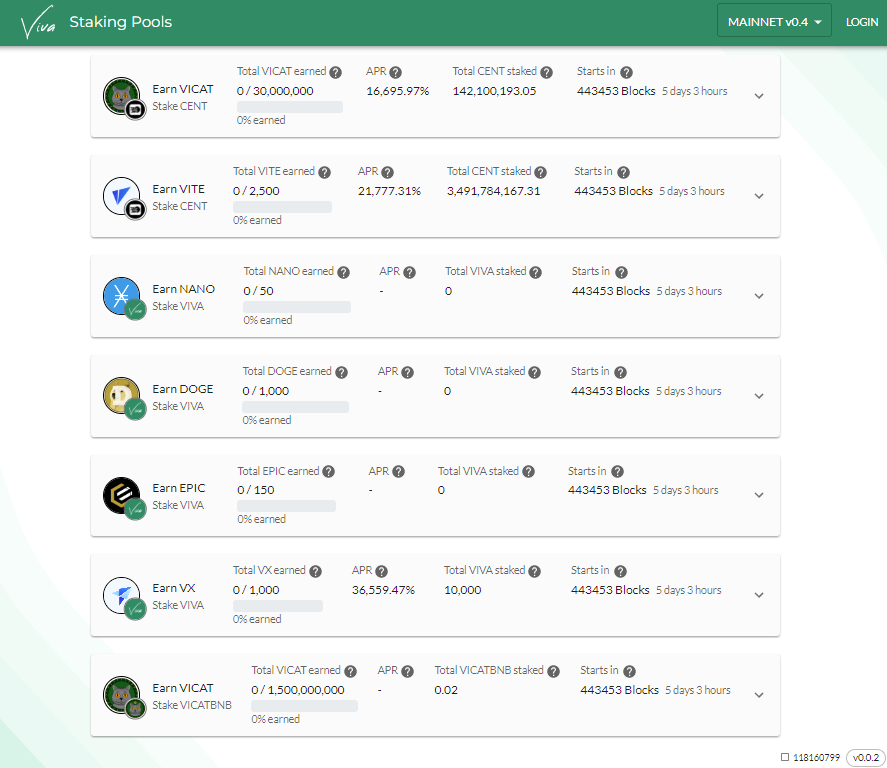Click the NANO token icon

click(122, 296)
